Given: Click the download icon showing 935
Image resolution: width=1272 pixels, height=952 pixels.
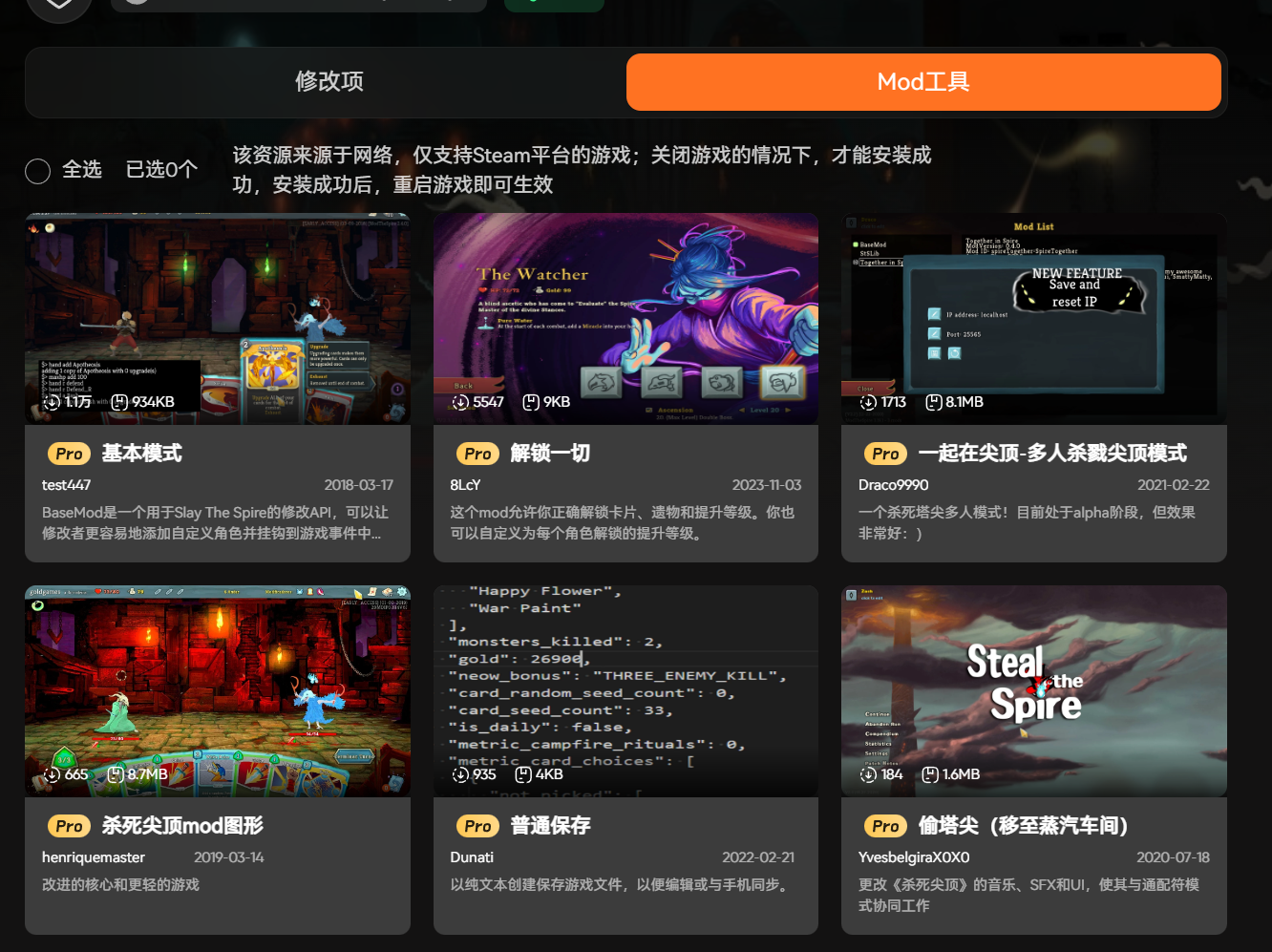Looking at the screenshot, I should pos(460,774).
